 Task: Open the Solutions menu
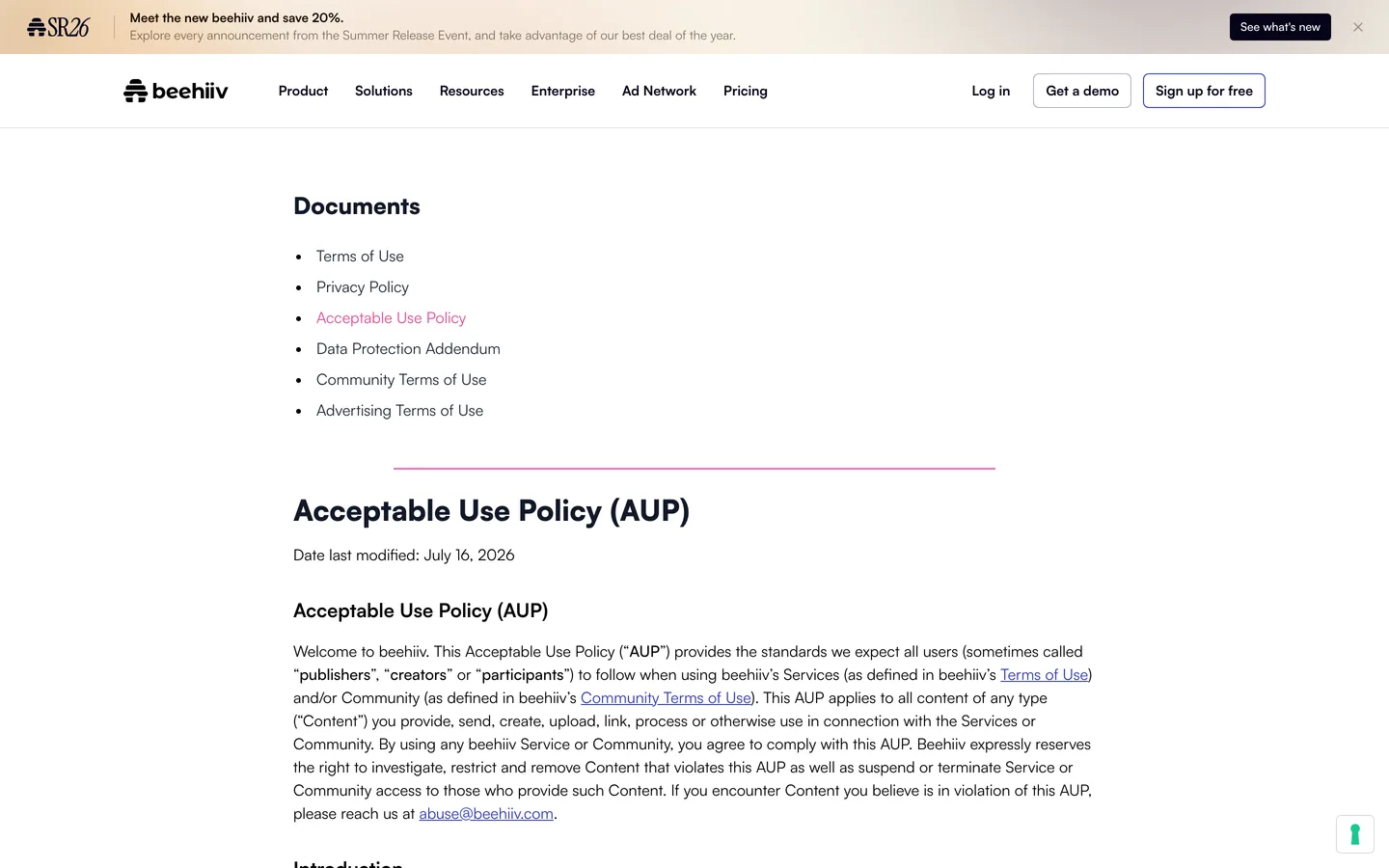(x=384, y=91)
